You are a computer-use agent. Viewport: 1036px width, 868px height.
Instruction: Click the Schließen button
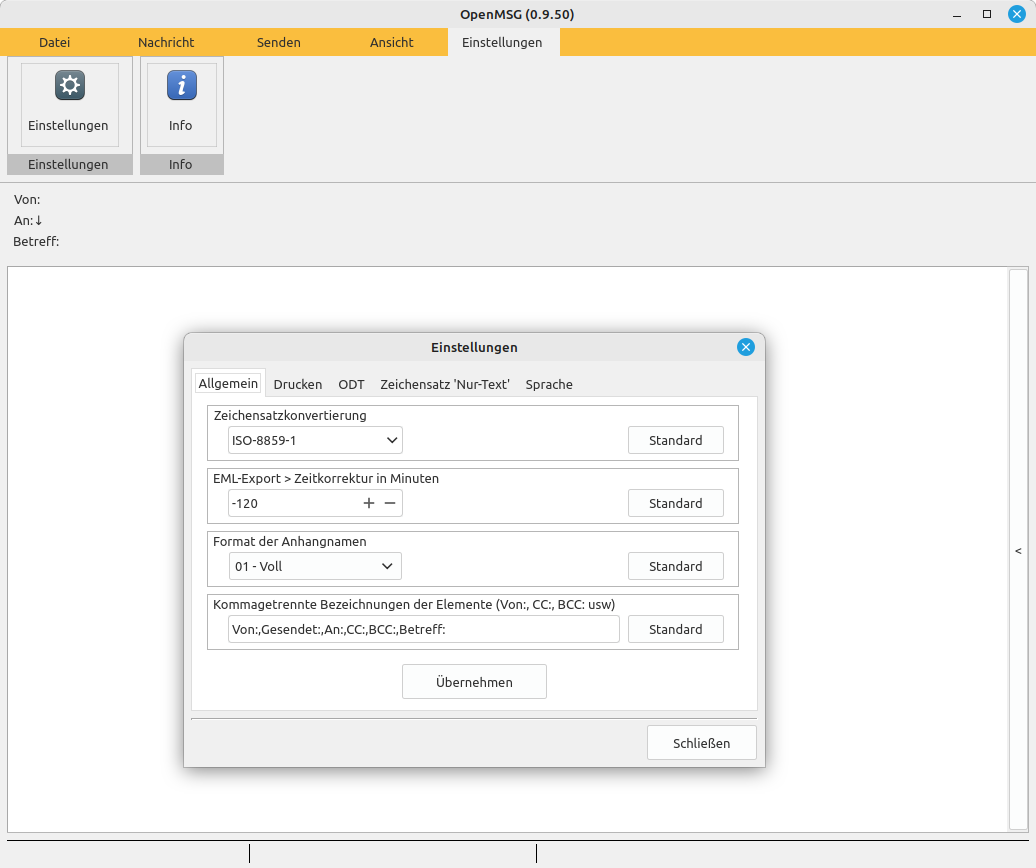[701, 743]
